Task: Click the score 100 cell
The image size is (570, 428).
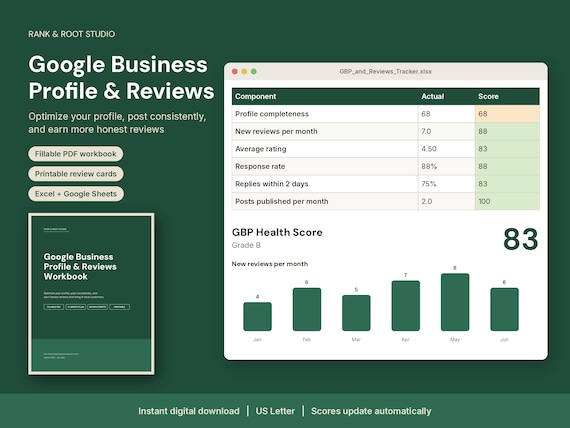Action: tap(507, 201)
